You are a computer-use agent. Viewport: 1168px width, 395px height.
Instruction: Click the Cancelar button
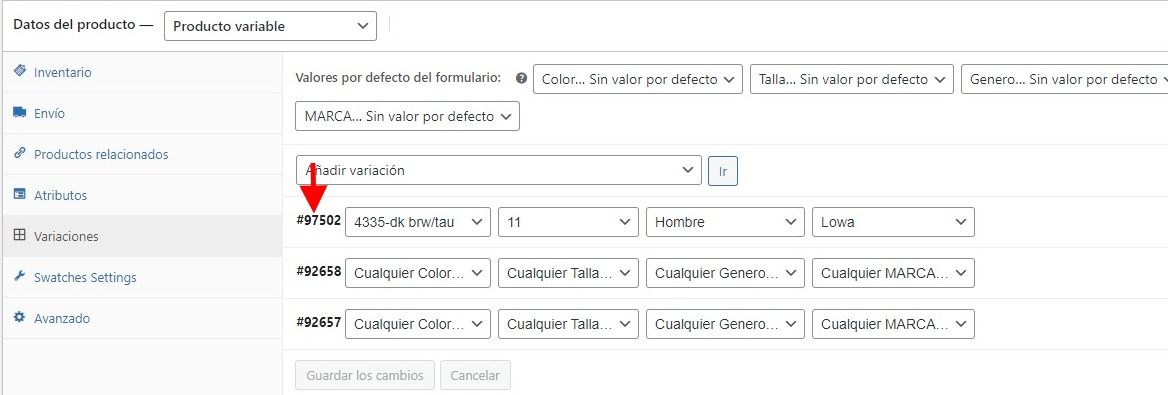[475, 375]
